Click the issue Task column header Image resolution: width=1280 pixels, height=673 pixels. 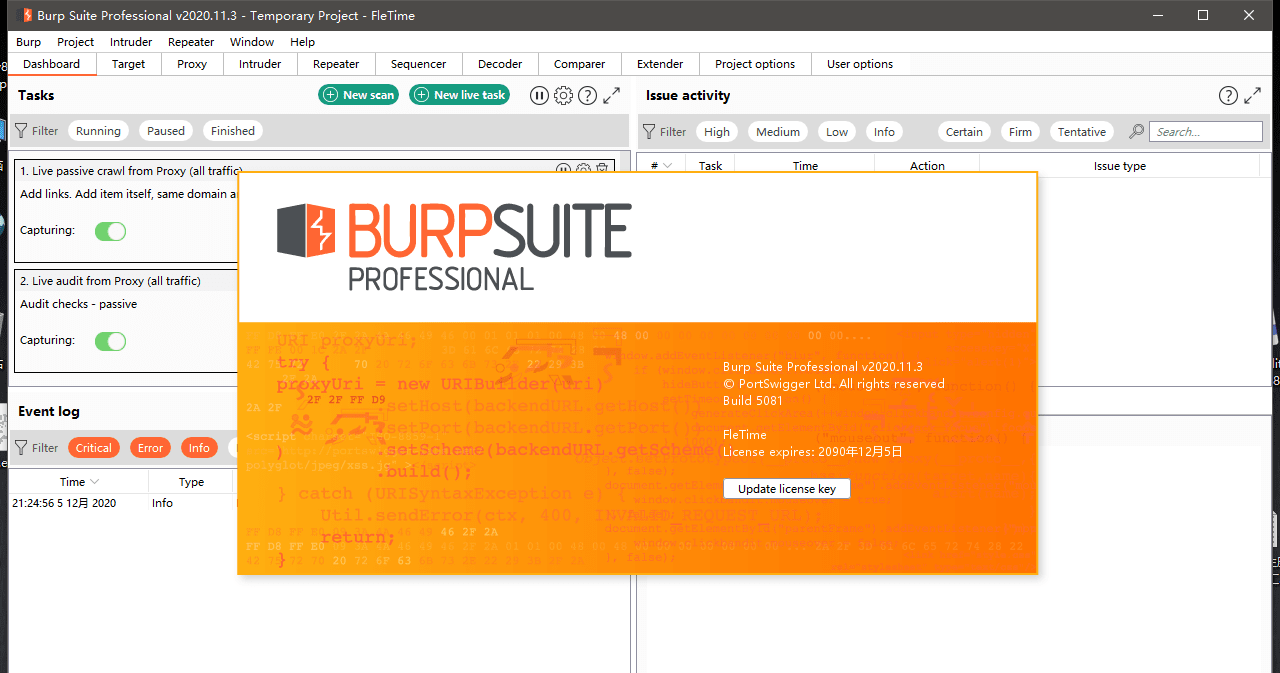710,166
